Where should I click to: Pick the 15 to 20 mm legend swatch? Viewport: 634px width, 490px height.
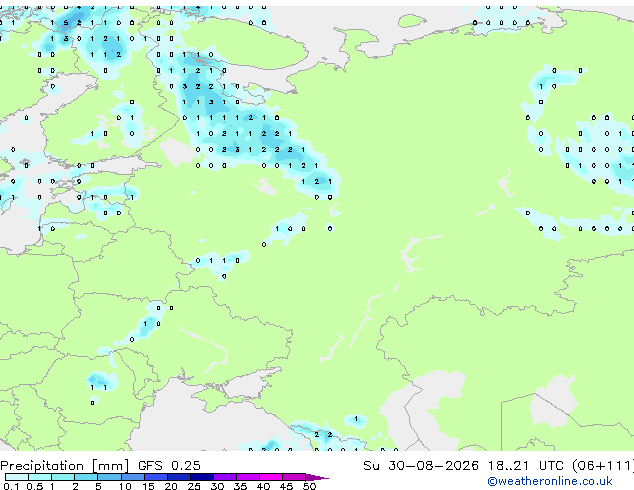[x=156, y=477]
